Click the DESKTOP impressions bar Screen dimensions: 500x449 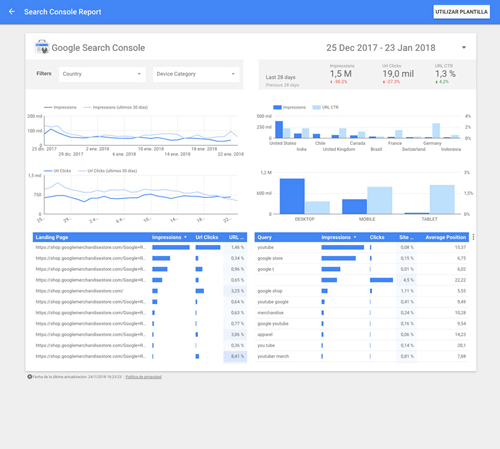point(292,196)
